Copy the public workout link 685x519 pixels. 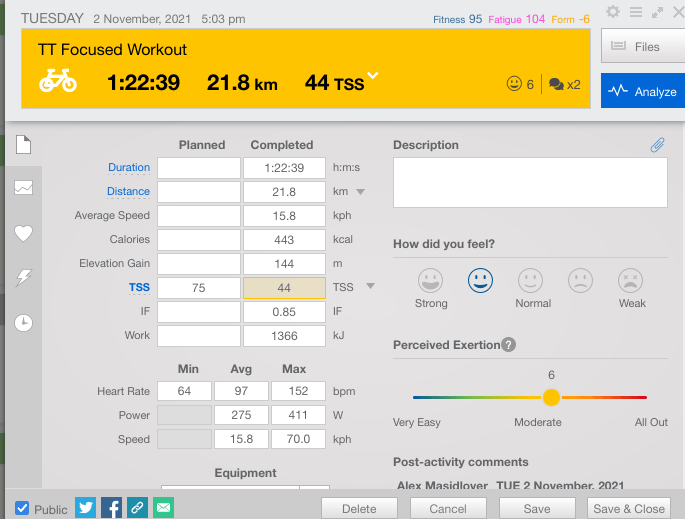[137, 507]
